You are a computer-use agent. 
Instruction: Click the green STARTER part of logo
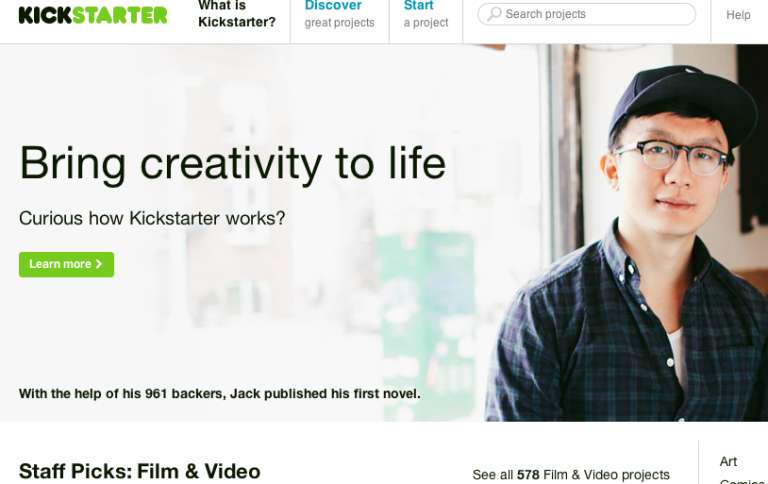click(120, 15)
